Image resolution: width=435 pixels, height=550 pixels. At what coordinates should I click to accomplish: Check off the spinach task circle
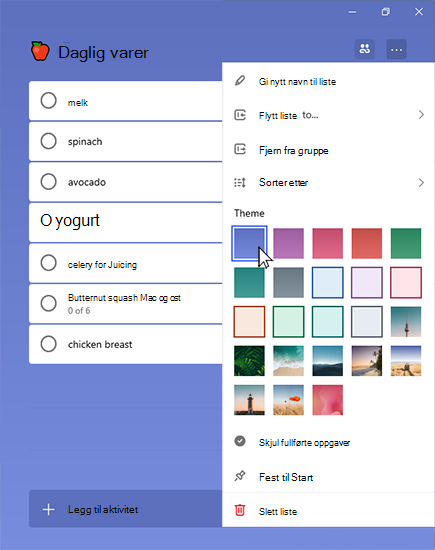(48, 141)
